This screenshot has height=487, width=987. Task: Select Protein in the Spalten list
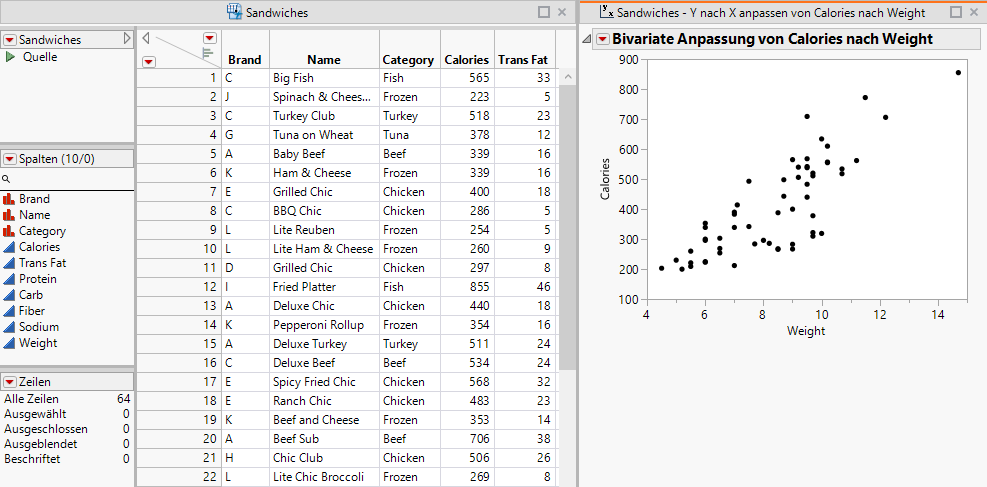tap(38, 279)
